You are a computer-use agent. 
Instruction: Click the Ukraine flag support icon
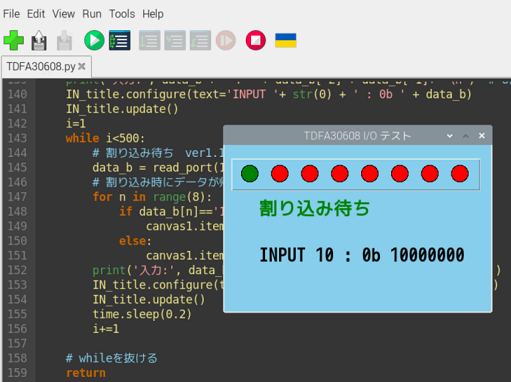click(286, 40)
